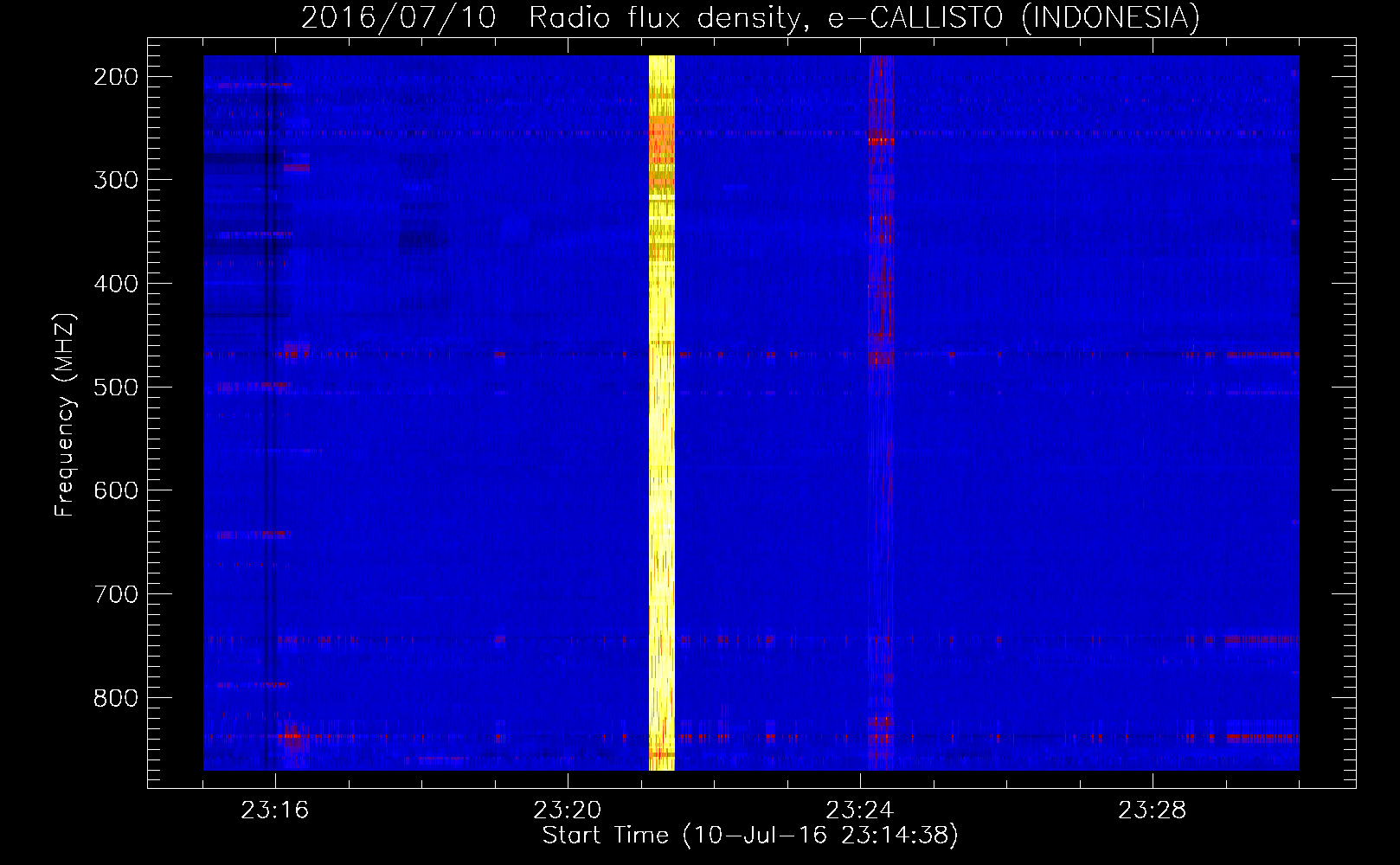Click the 600 frequency tick label
Viewport: 1400px width, 865px height.
(116, 490)
